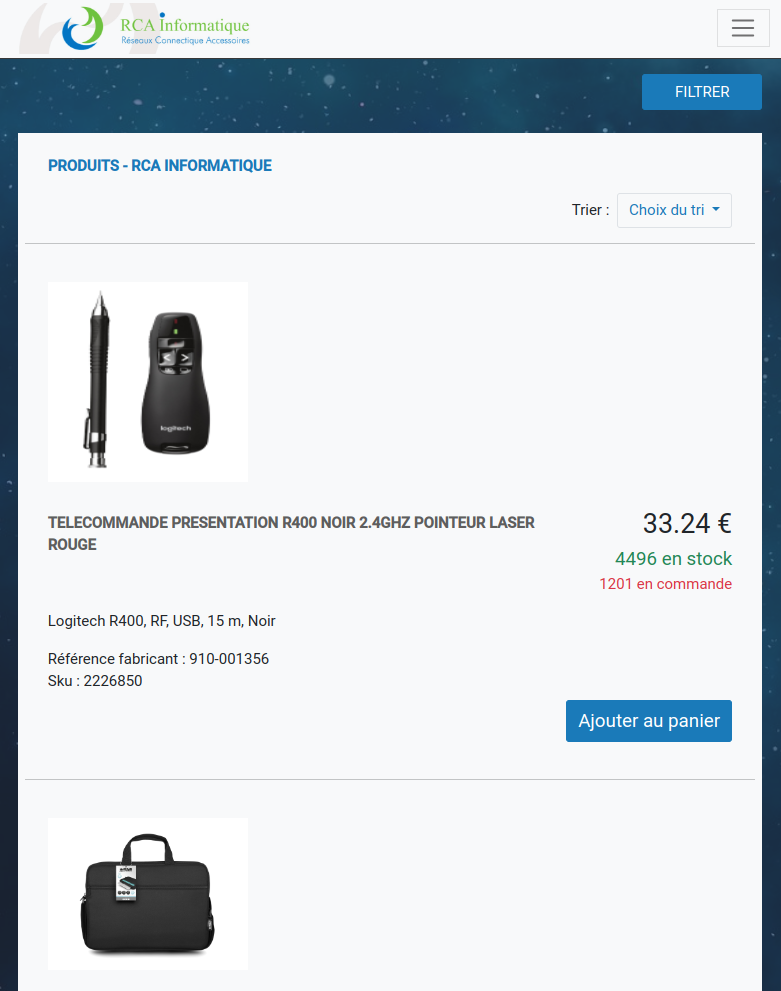
Task: Click the Sku 2226850 line
Action: (x=95, y=681)
